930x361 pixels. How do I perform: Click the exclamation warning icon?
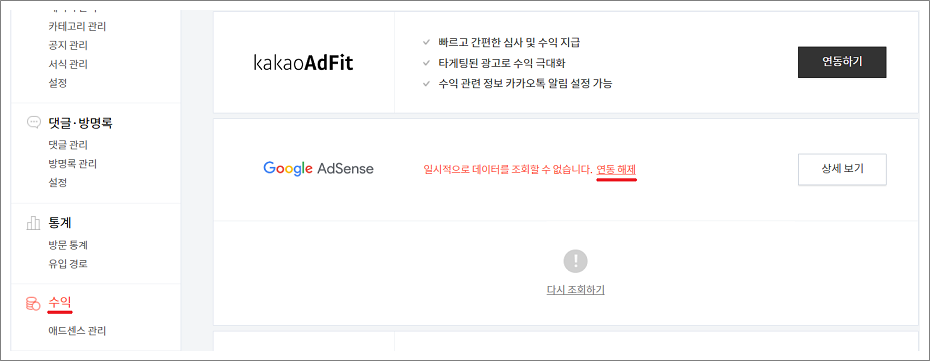pos(575,261)
